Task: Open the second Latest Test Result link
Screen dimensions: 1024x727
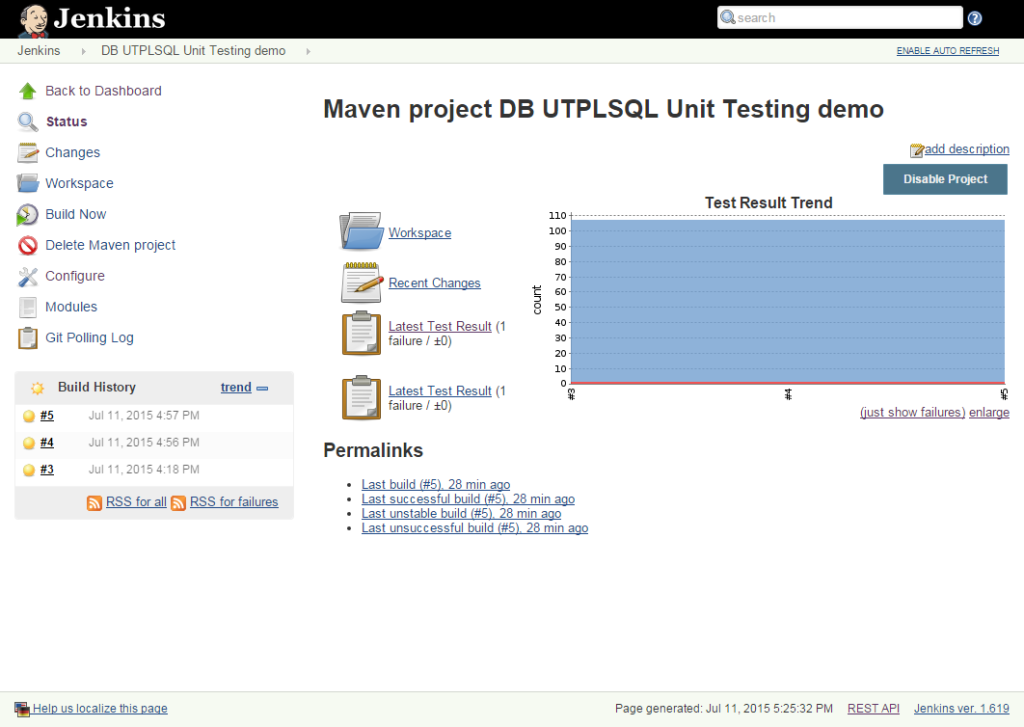Action: (440, 391)
